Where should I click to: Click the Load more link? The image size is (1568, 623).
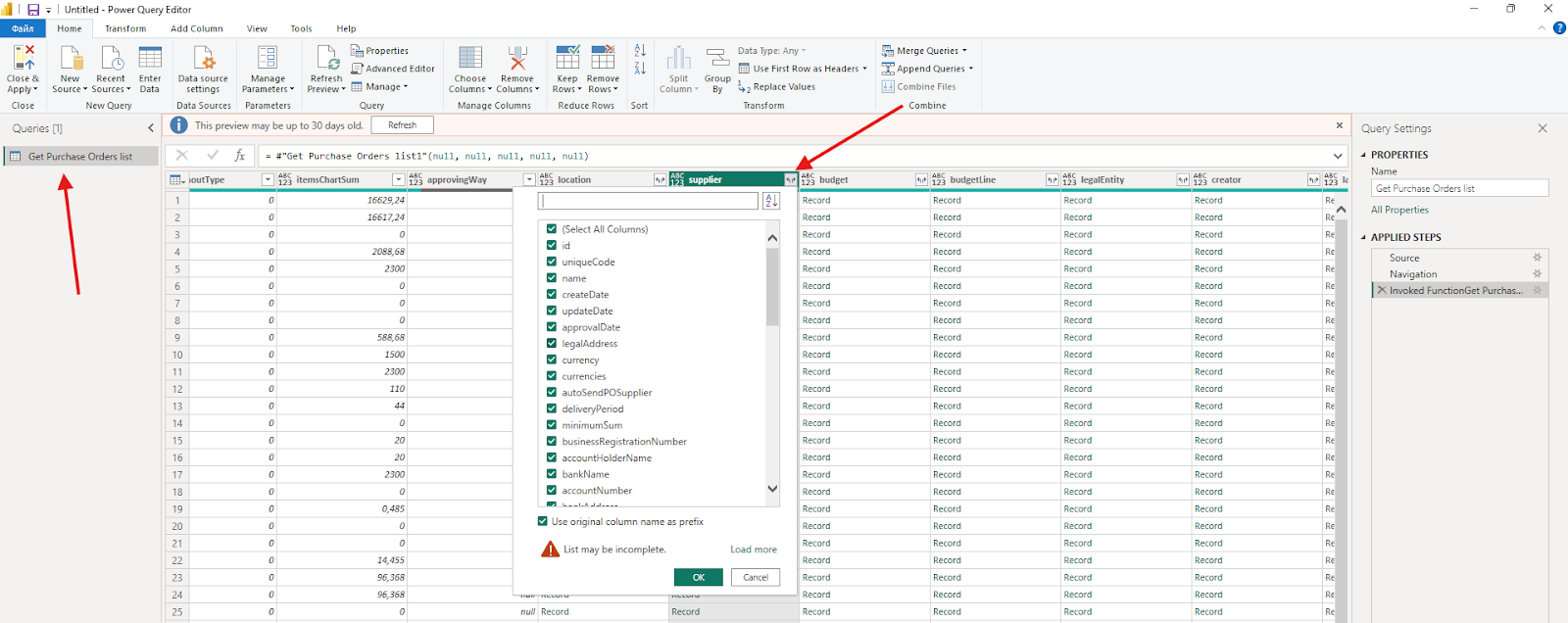coord(753,550)
